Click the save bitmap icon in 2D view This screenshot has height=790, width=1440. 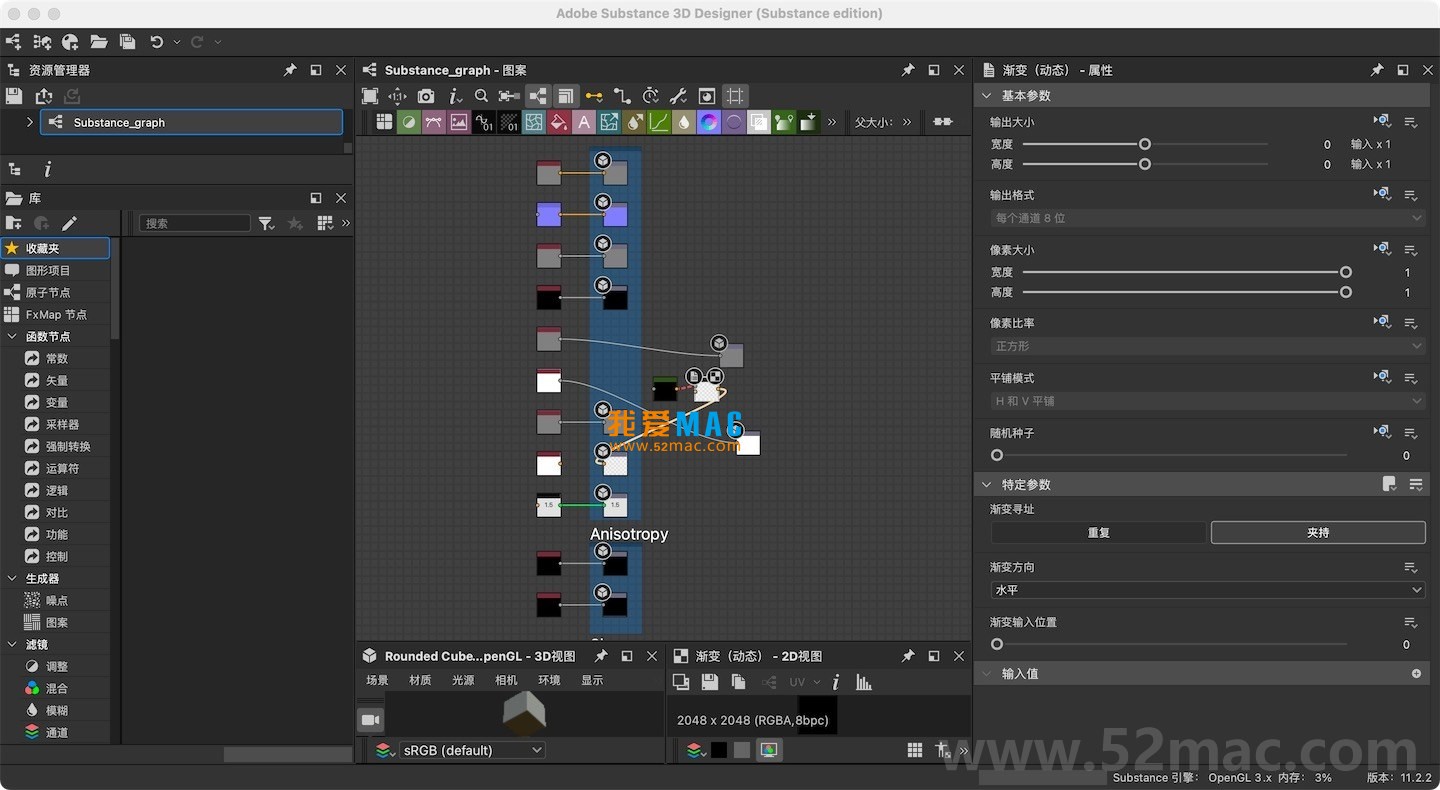pos(710,682)
